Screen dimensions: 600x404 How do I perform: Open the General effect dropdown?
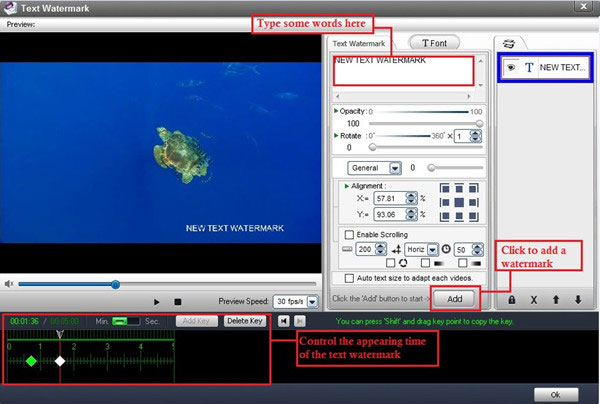click(x=395, y=168)
